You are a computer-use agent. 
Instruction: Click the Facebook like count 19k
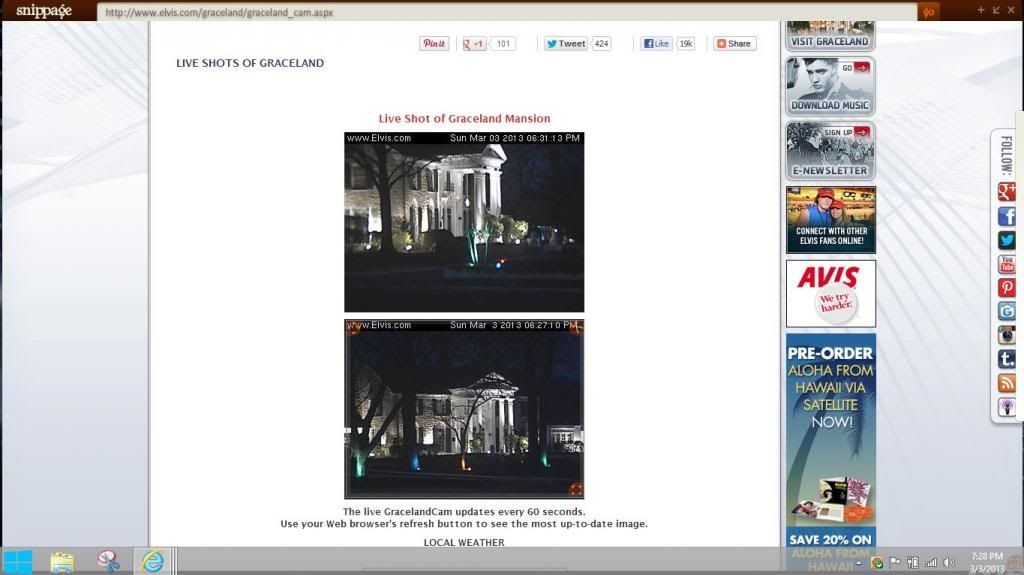click(686, 44)
